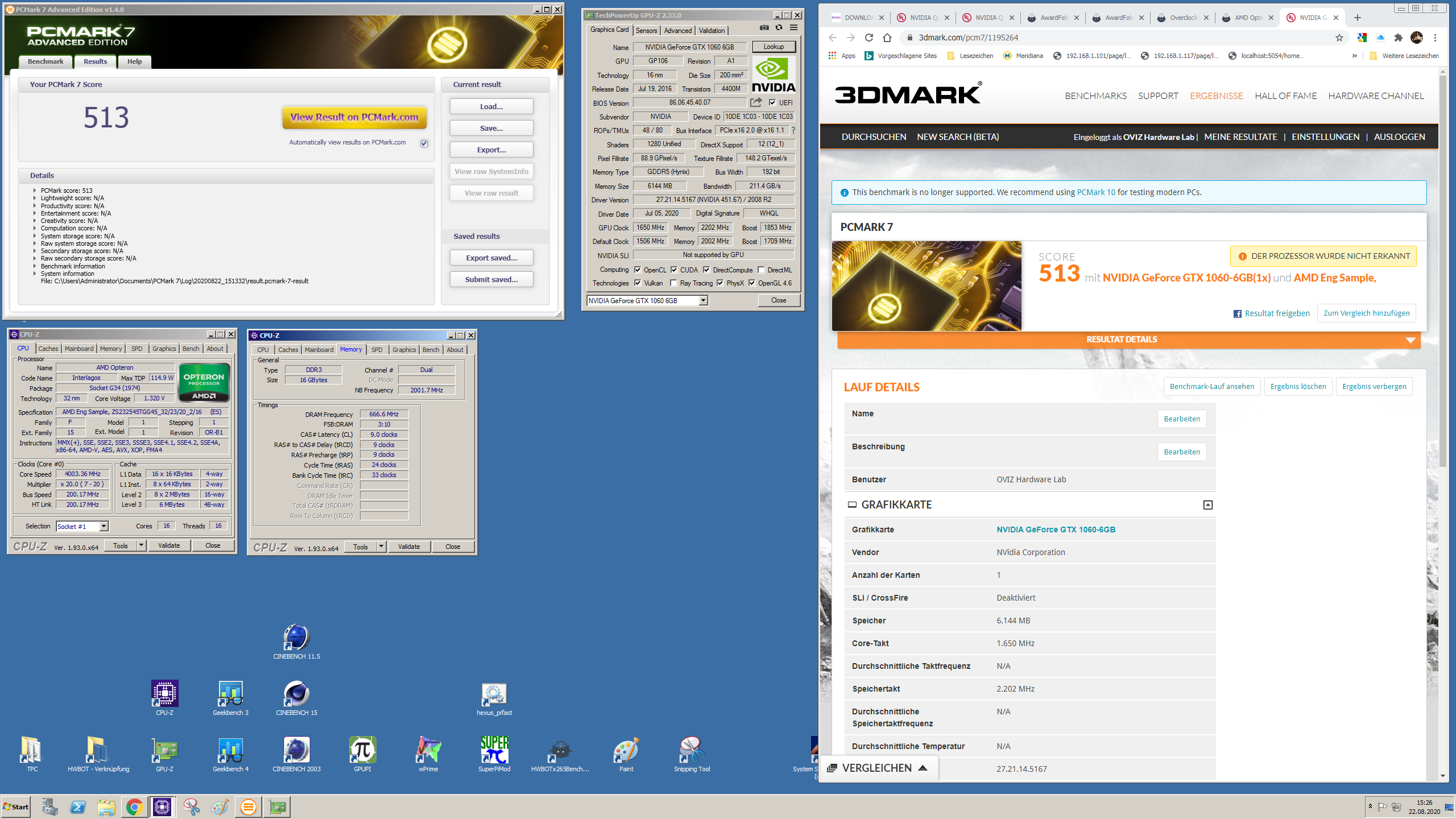Viewport: 1456px width, 819px height.
Task: Open the Mainboard tab in CPU-Z CPU window
Action: pos(79,349)
